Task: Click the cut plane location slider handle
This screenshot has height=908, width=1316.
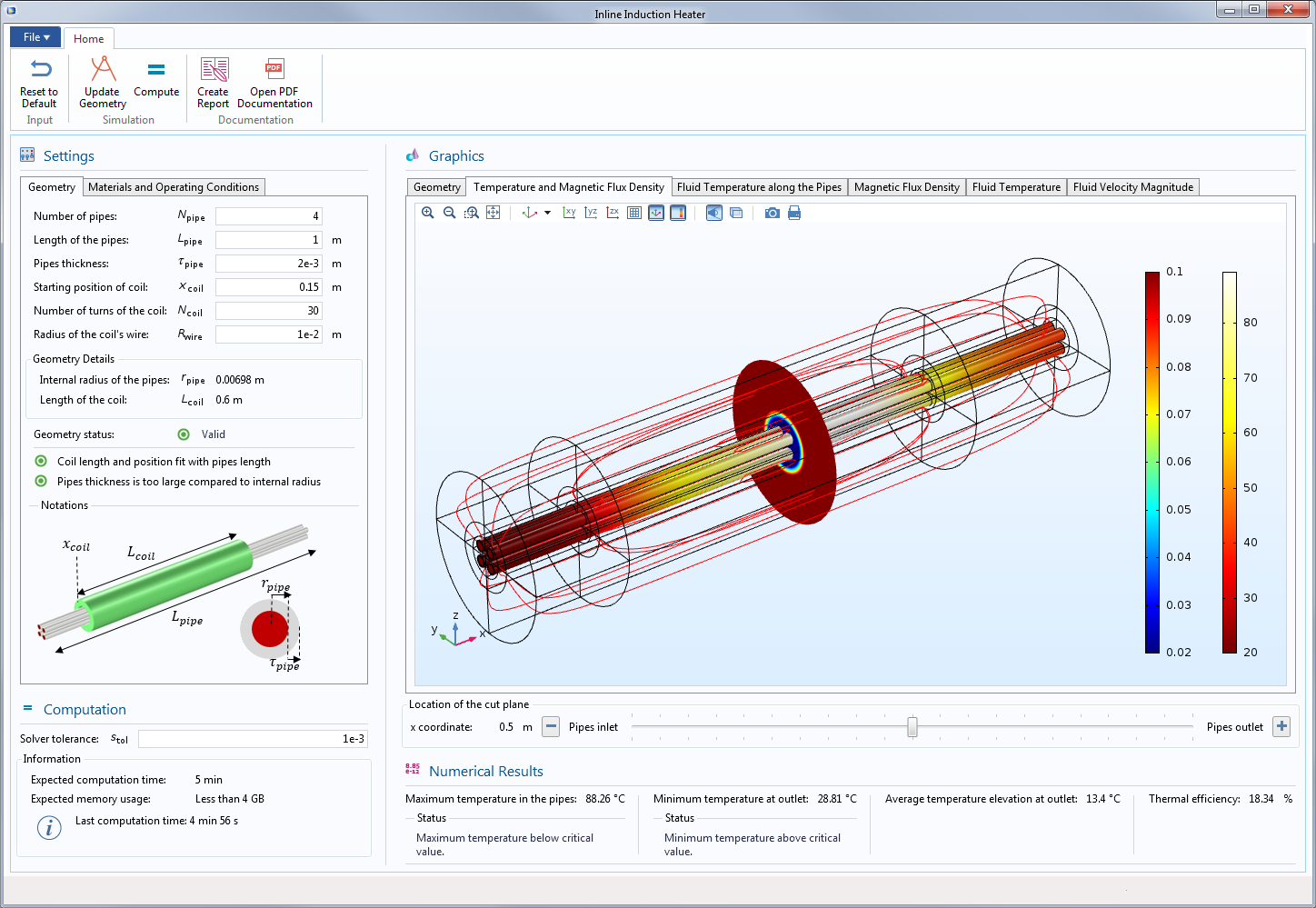Action: [912, 726]
